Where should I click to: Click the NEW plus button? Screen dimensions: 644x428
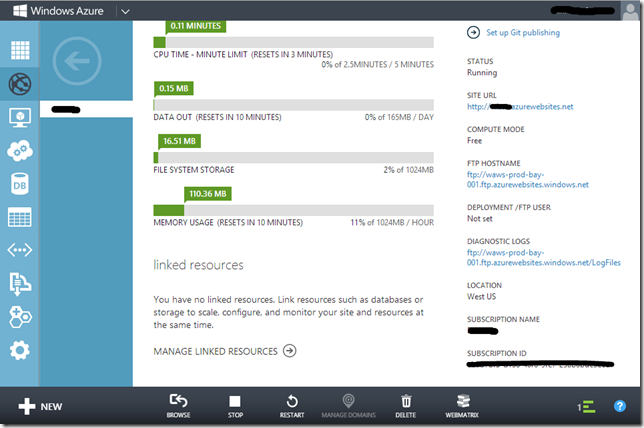[40, 407]
